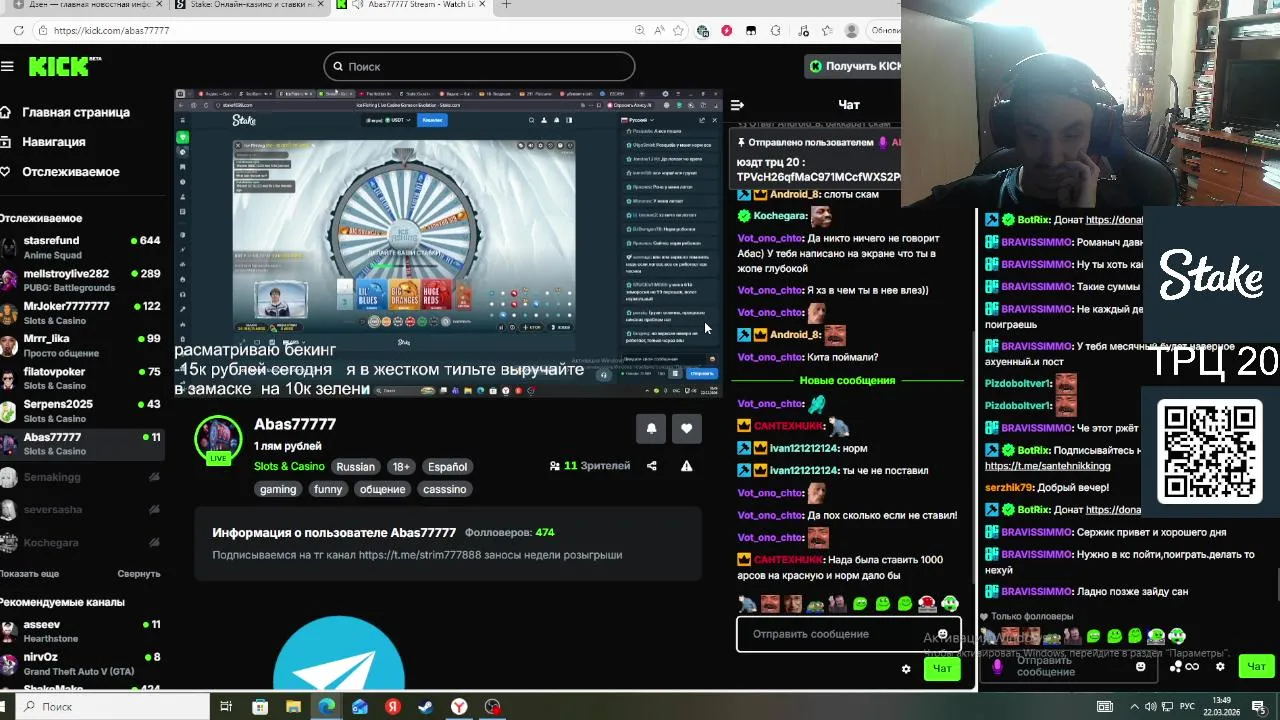The height and width of the screenshot is (720, 1280).
Task: Open Slots & Casino category link
Action: point(289,467)
